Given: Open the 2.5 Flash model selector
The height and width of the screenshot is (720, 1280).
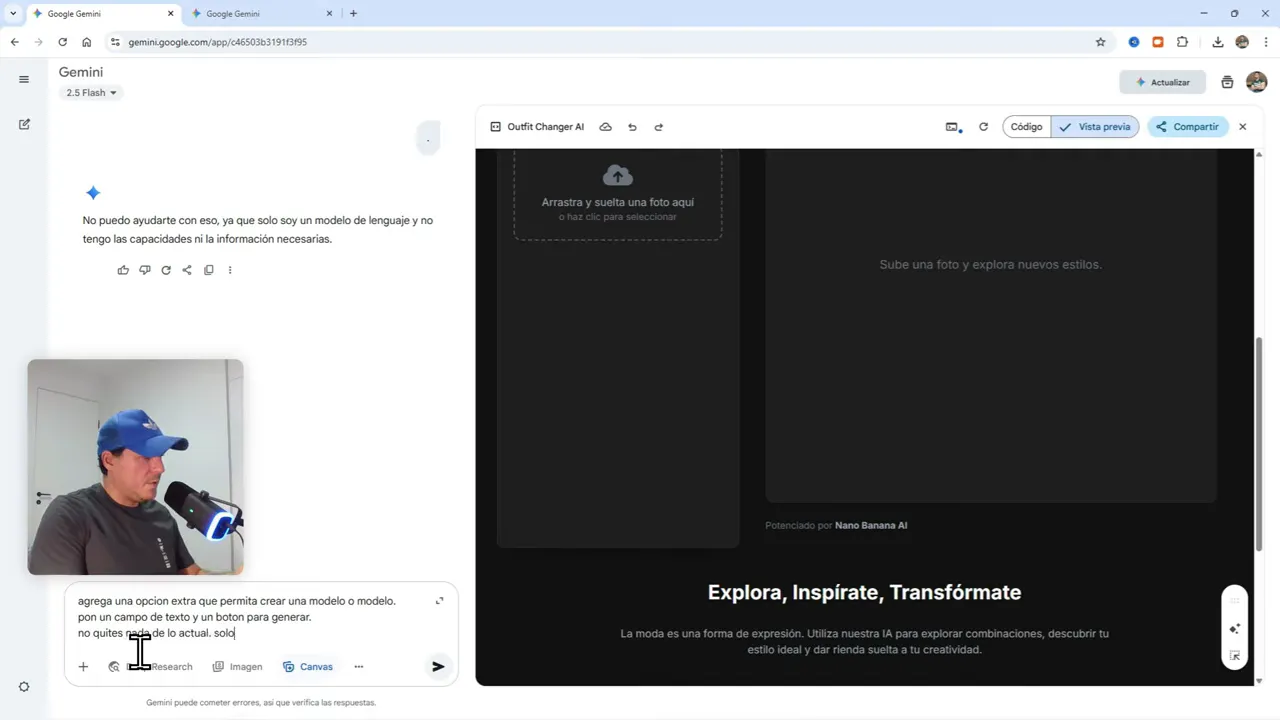Looking at the screenshot, I should [x=90, y=92].
